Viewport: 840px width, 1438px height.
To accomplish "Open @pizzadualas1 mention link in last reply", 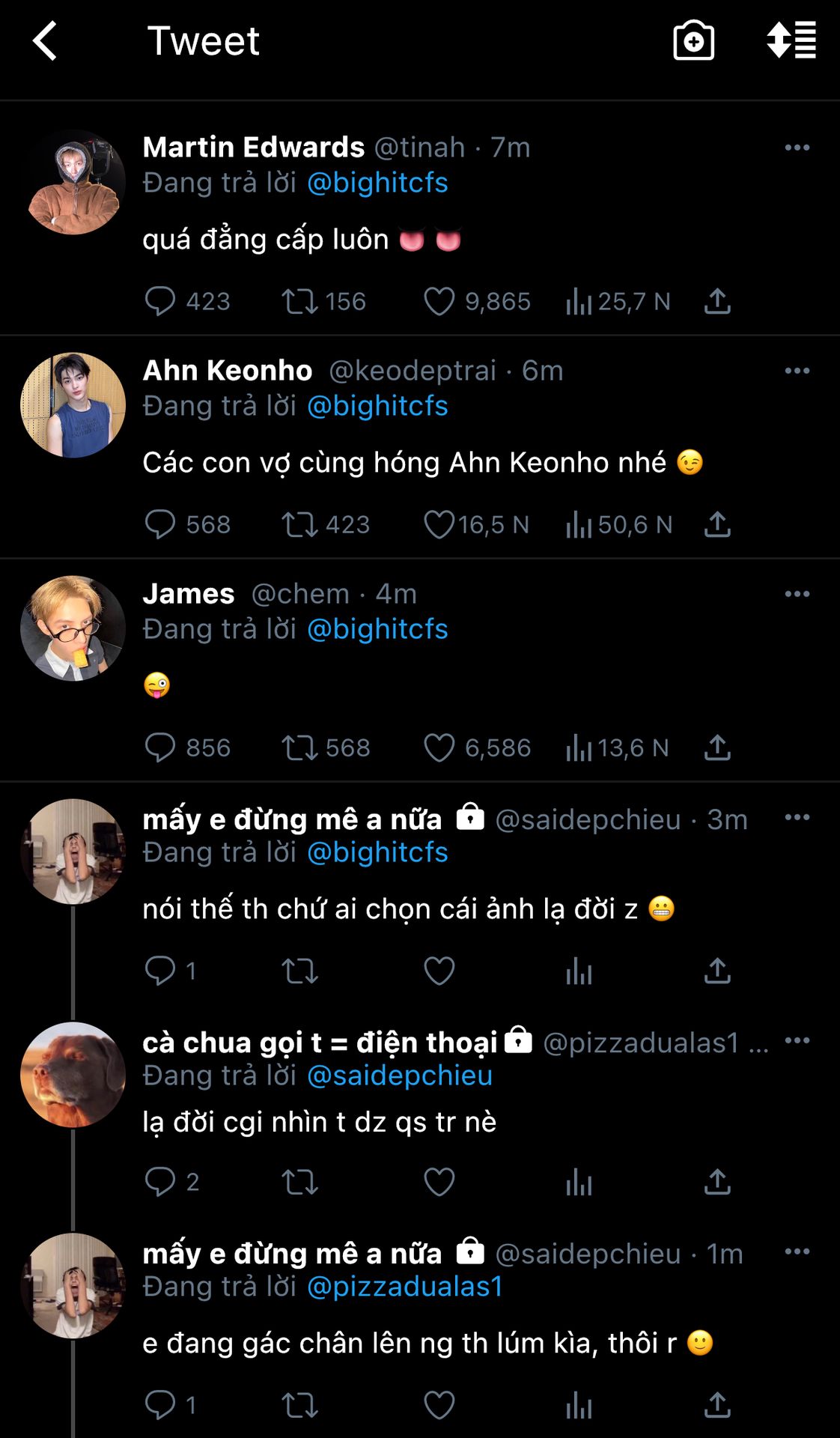I will [x=405, y=1286].
